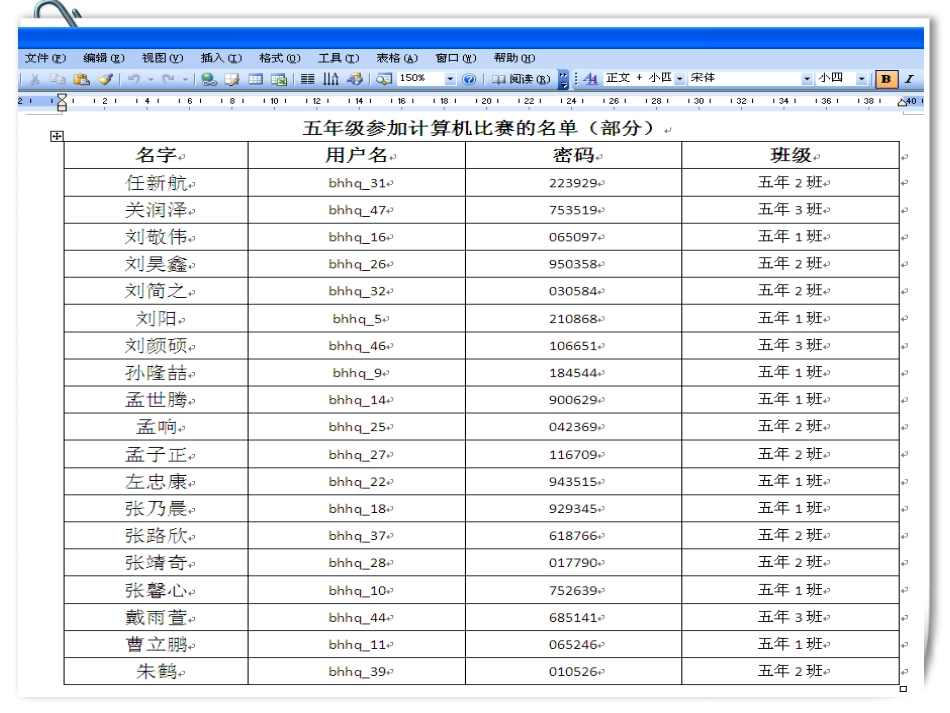Click the username cell bhhq_5
The image size is (950, 713).
click(x=356, y=319)
